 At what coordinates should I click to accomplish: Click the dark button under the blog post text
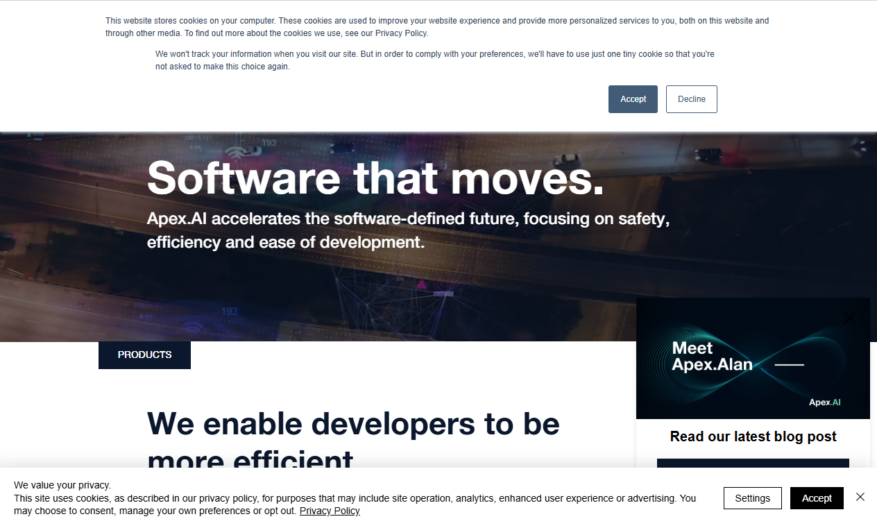753,463
